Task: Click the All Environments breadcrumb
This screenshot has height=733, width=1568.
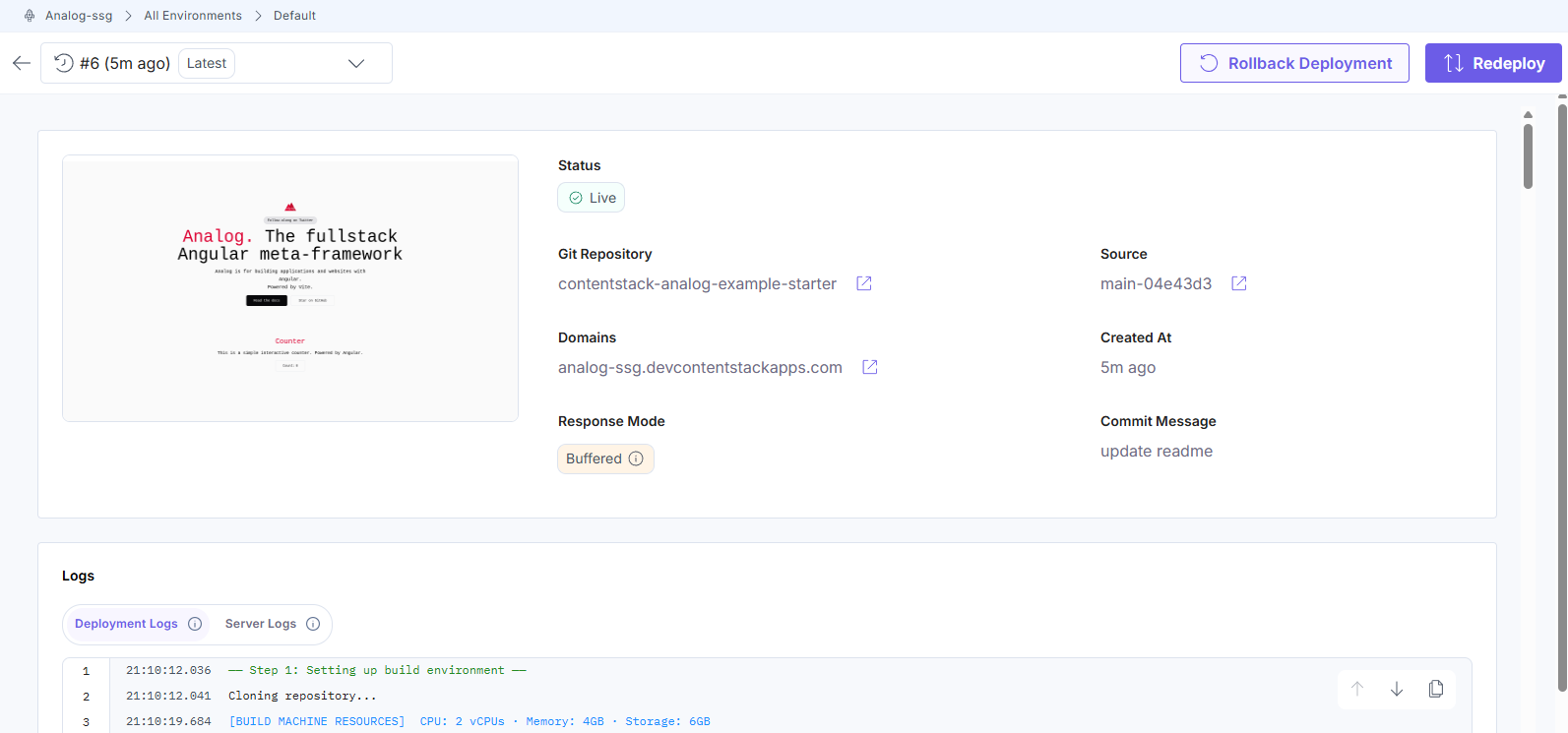Action: pos(193,16)
